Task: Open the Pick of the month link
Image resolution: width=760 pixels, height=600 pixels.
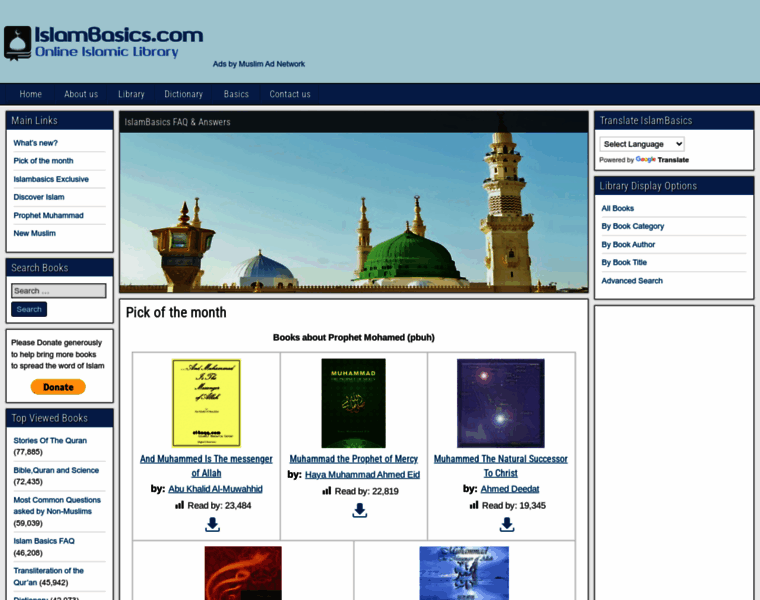Action: click(x=43, y=161)
